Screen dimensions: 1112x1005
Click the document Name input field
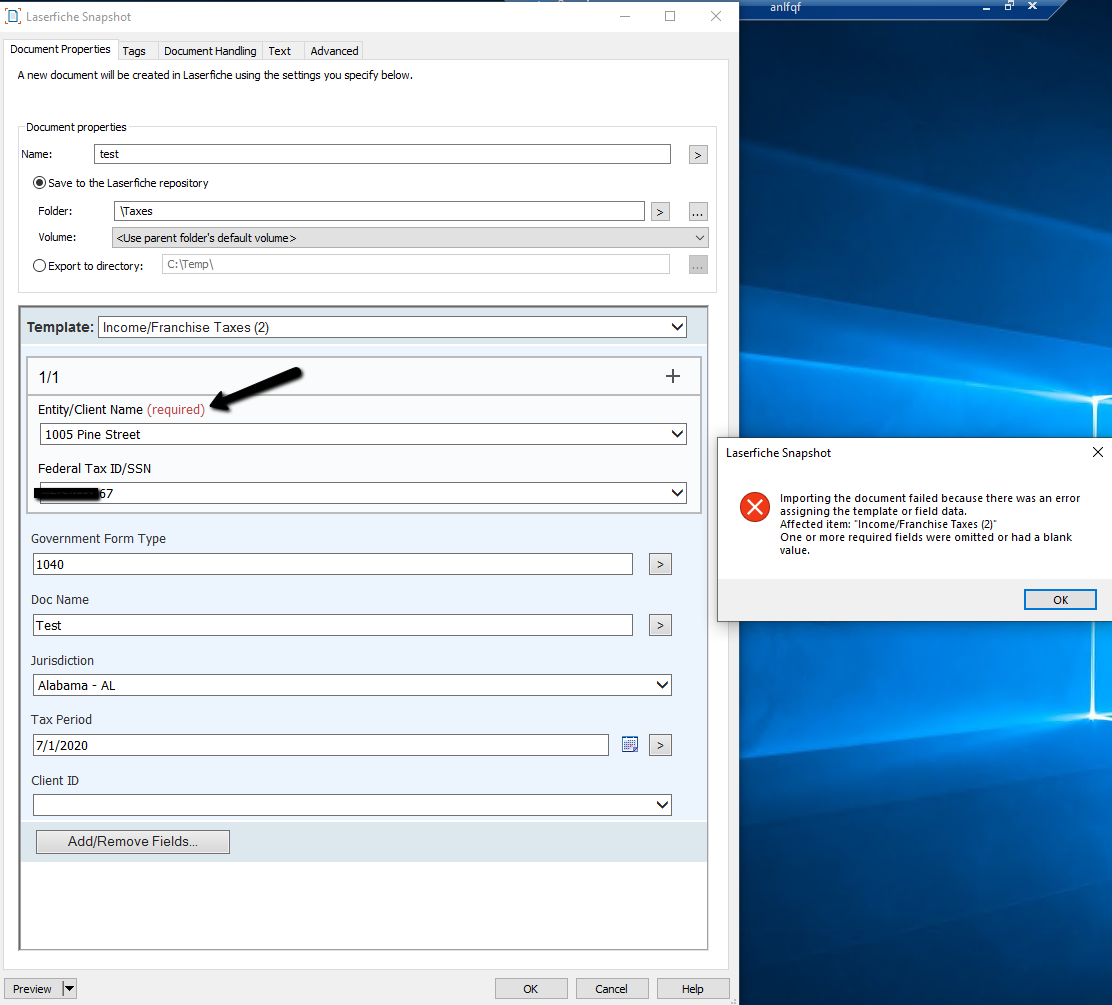(x=382, y=154)
